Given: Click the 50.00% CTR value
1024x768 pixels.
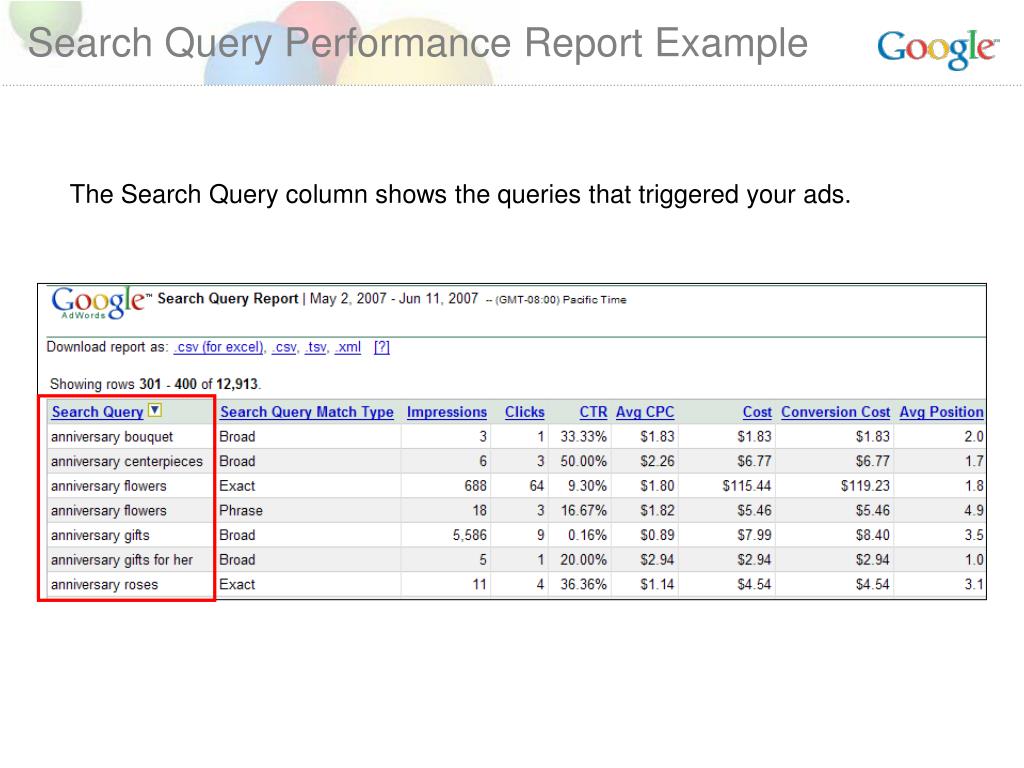Looking at the screenshot, I should click(583, 462).
